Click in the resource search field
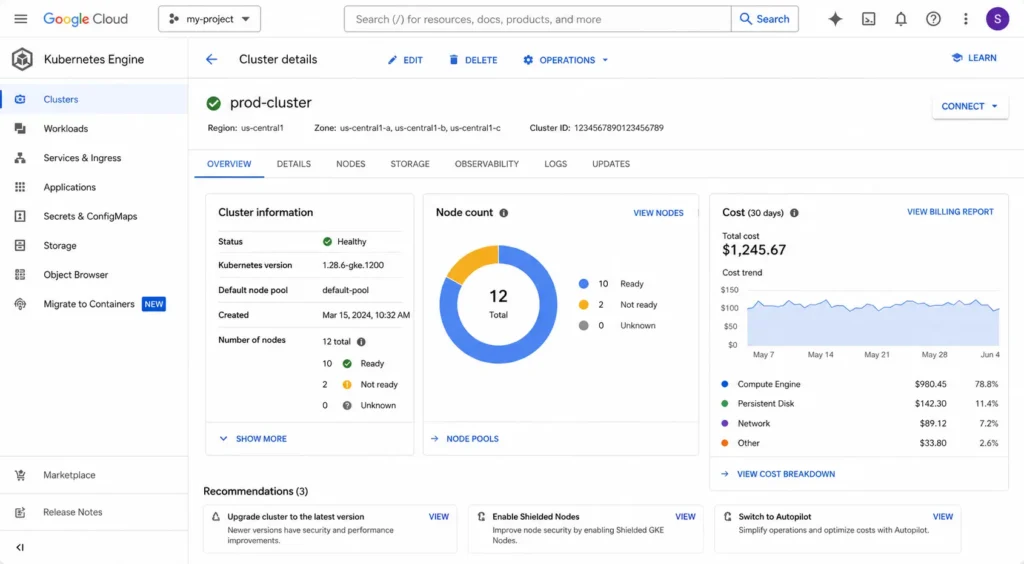Screen dimensions: 1024x564 (x=537, y=19)
